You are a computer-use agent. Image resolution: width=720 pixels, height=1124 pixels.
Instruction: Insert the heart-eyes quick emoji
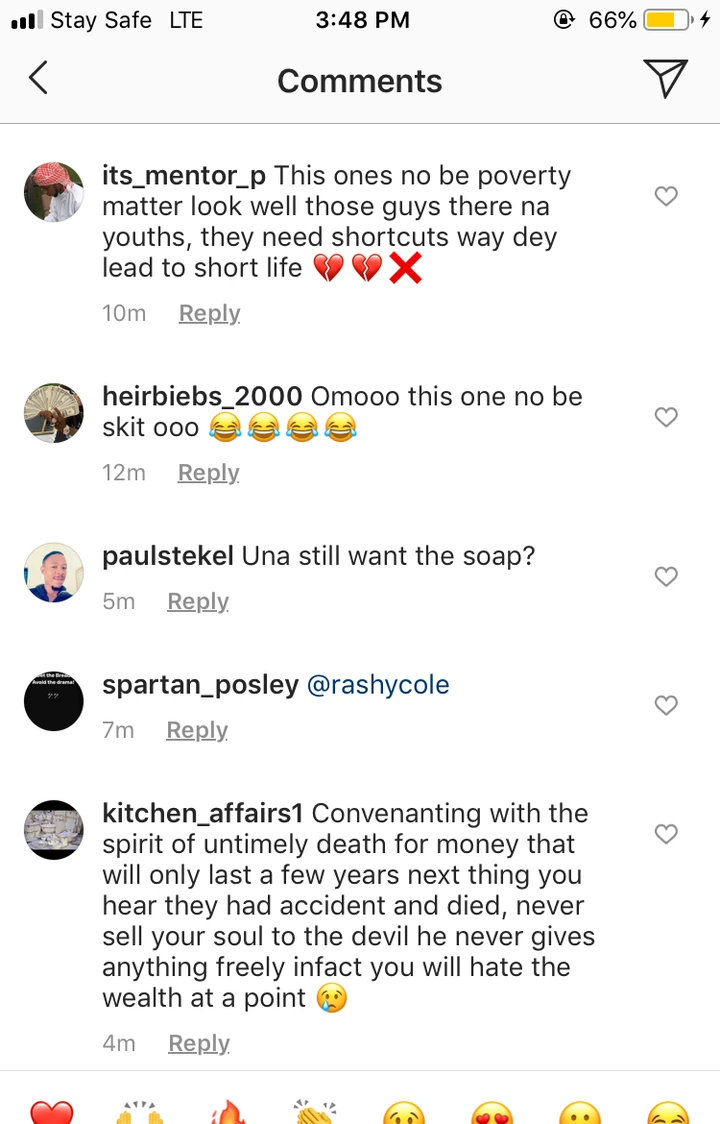492,1112
